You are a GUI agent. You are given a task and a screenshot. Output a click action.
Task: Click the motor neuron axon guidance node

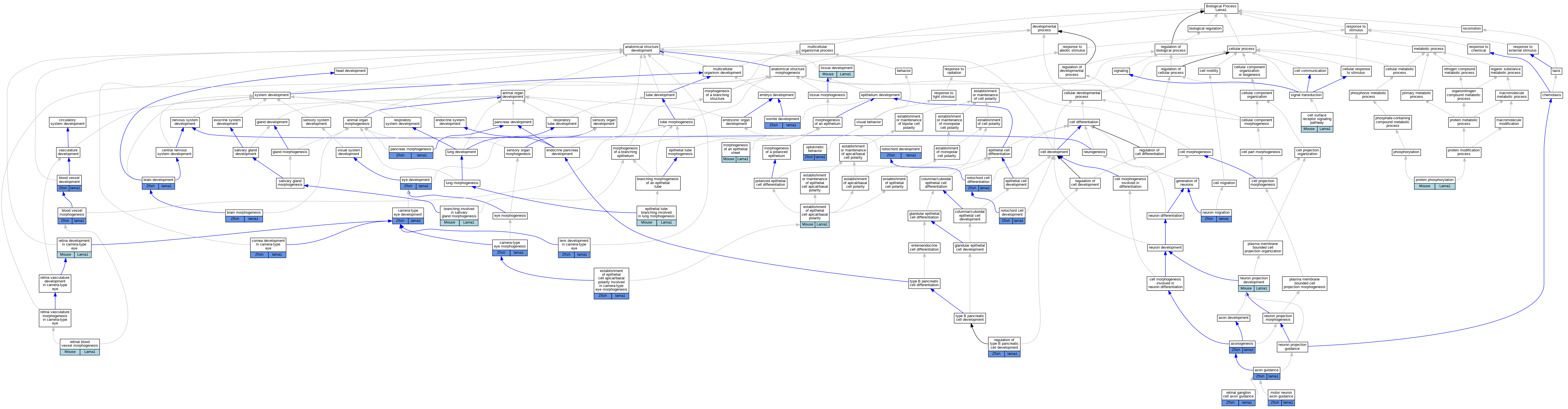tap(1281, 397)
